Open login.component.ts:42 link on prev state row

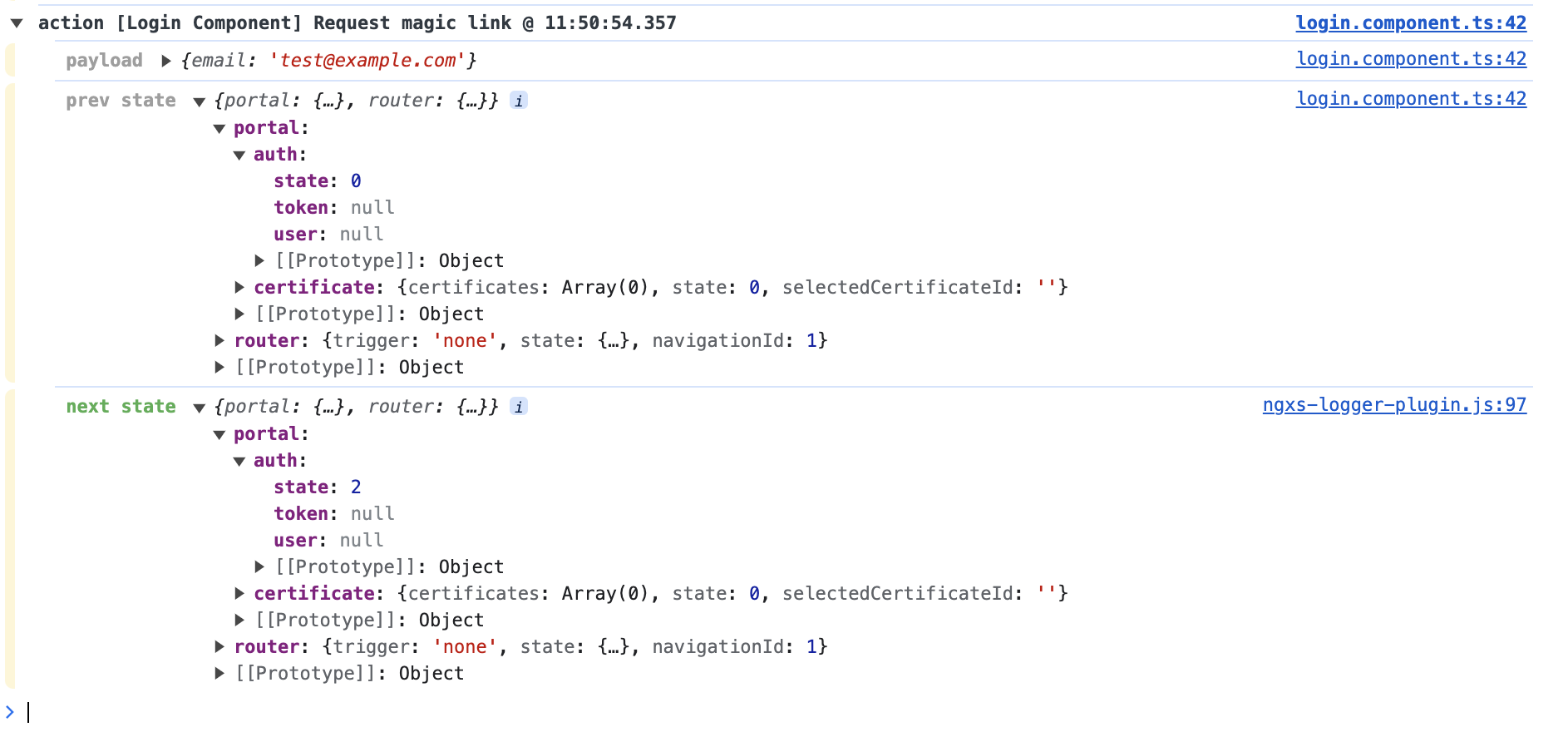tap(1411, 99)
